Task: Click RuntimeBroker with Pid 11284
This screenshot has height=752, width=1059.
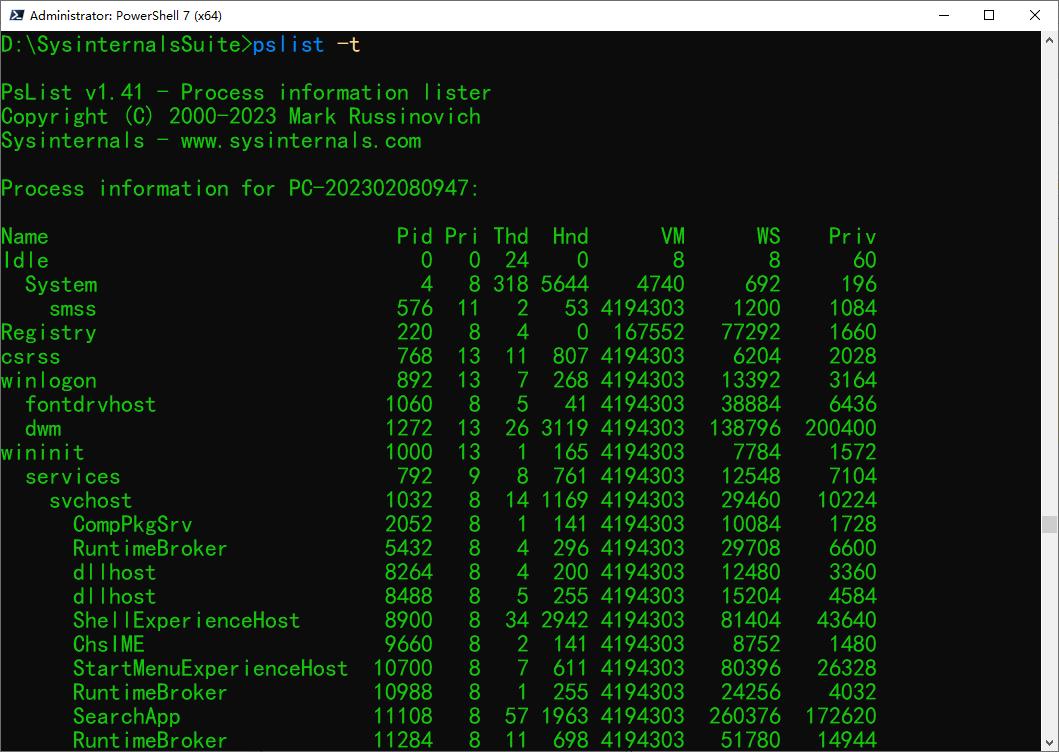Action: tap(150, 741)
